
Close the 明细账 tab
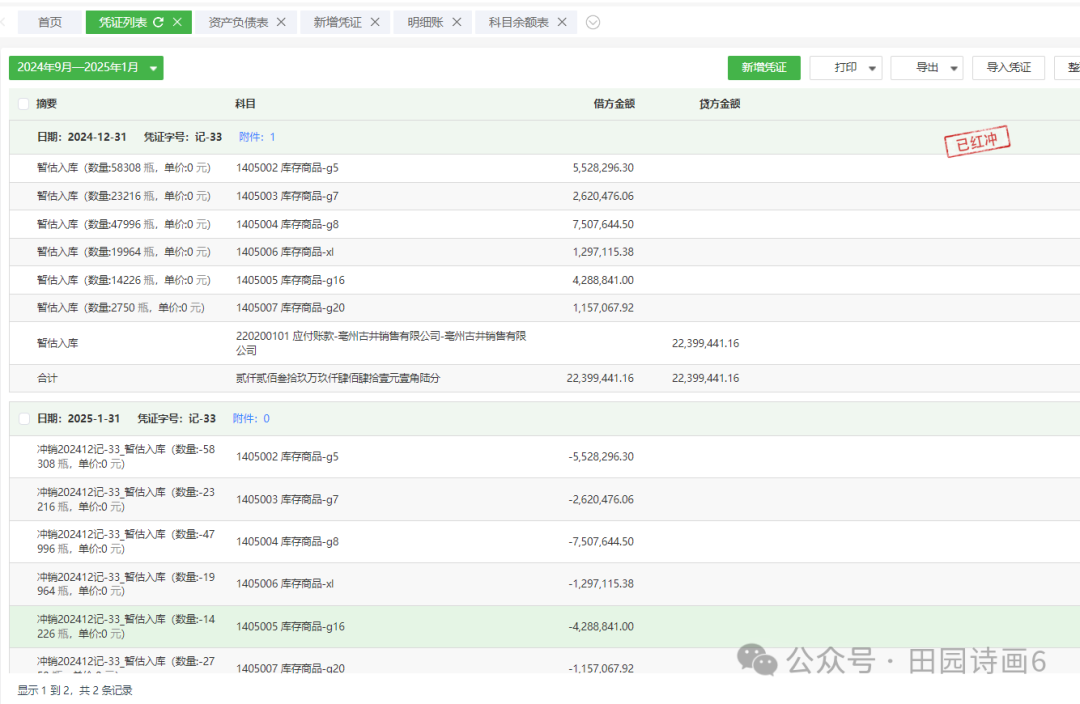(x=456, y=22)
